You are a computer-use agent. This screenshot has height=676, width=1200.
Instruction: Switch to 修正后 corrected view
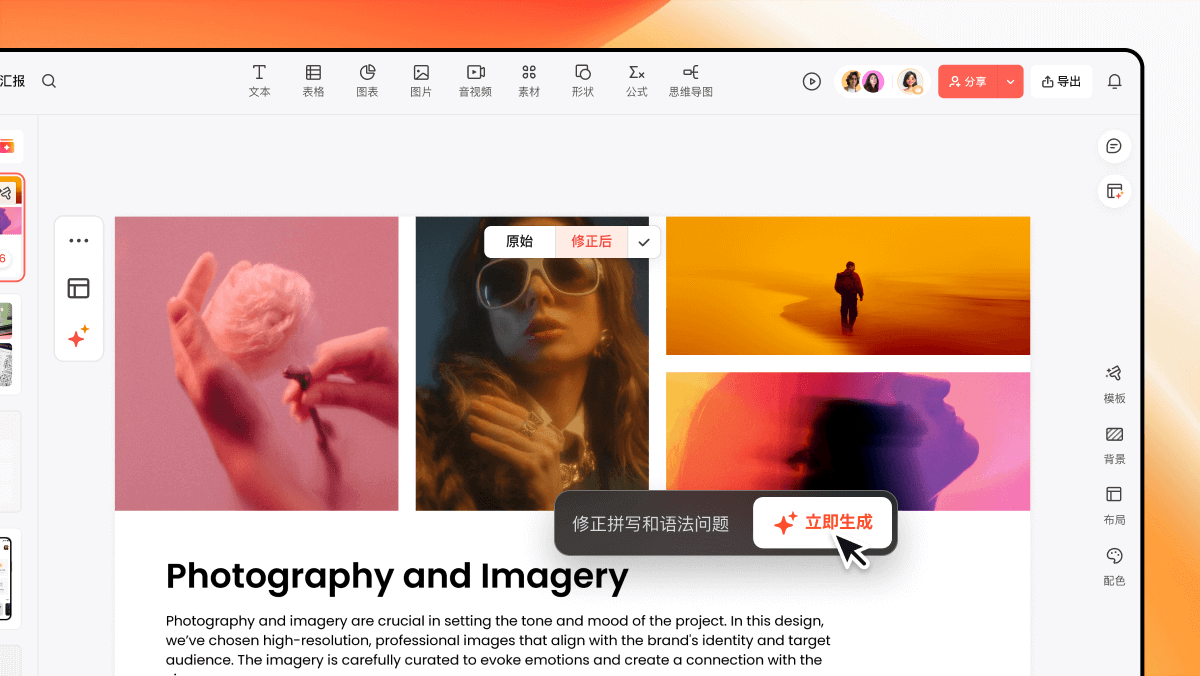(x=591, y=242)
